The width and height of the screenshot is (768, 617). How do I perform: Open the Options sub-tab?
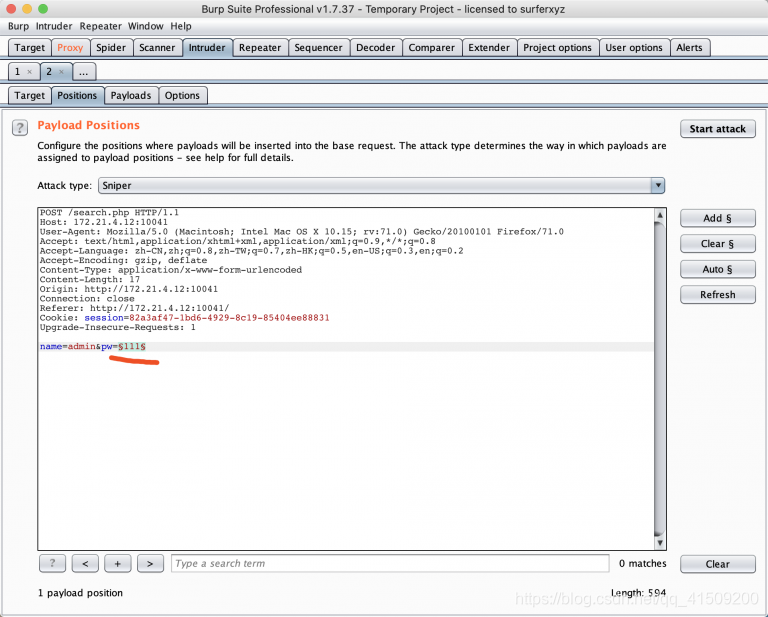182,95
